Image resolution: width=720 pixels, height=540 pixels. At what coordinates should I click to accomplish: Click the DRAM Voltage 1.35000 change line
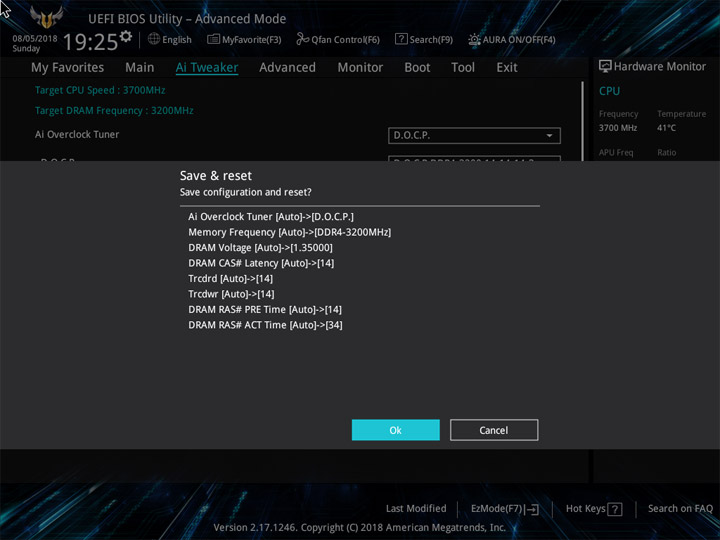[x=260, y=248]
